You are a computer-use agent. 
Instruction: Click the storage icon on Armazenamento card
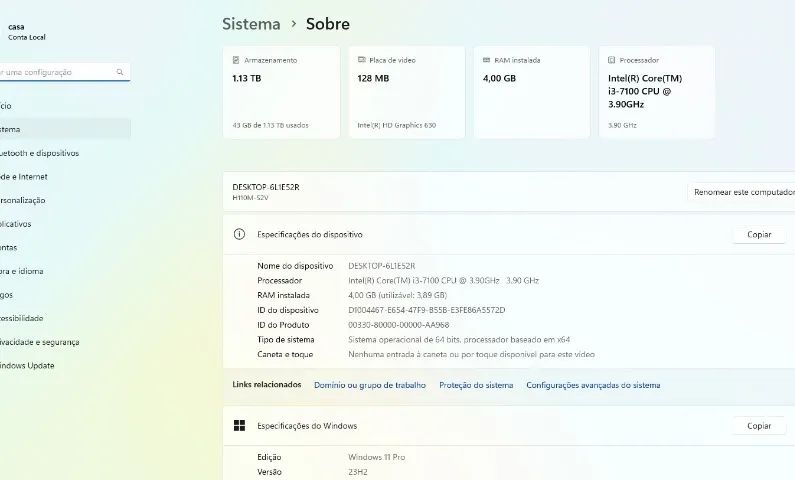[x=236, y=60]
